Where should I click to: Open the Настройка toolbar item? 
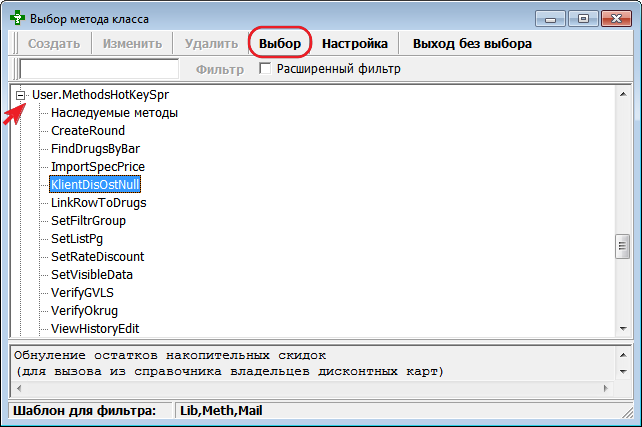click(x=354, y=44)
